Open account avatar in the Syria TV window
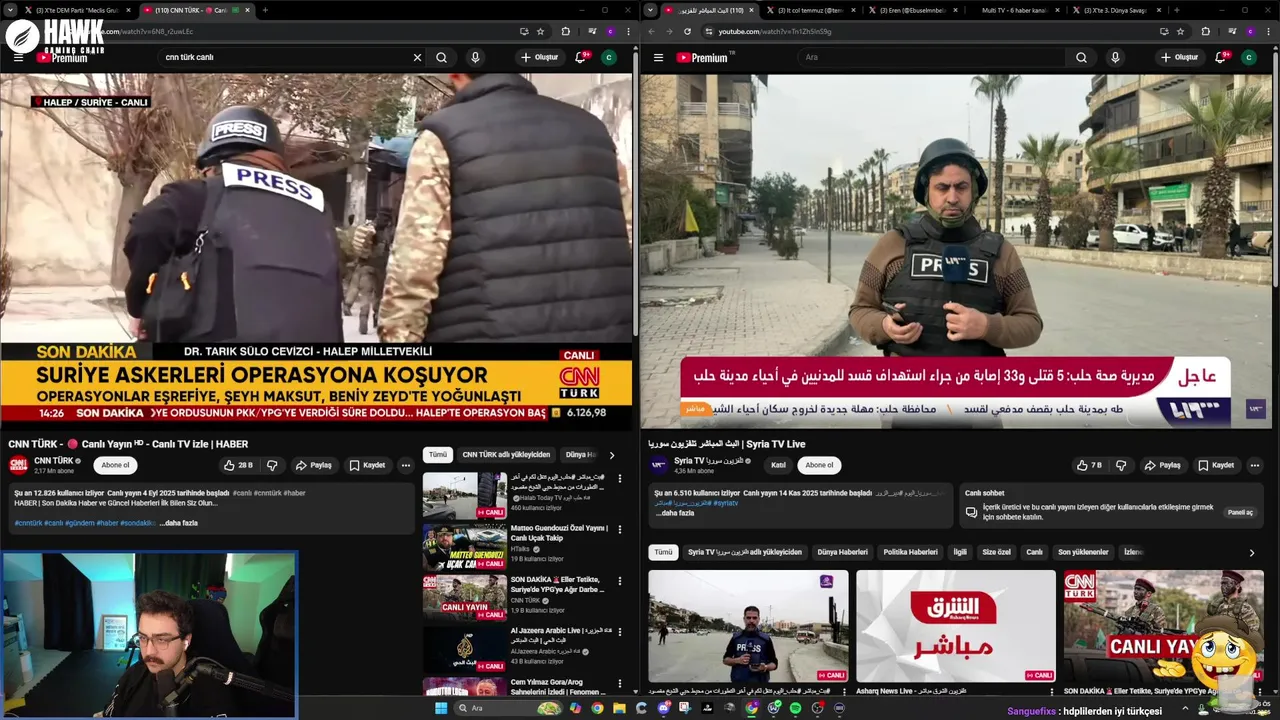This screenshot has width=1280, height=720. pyautogui.click(x=1249, y=57)
